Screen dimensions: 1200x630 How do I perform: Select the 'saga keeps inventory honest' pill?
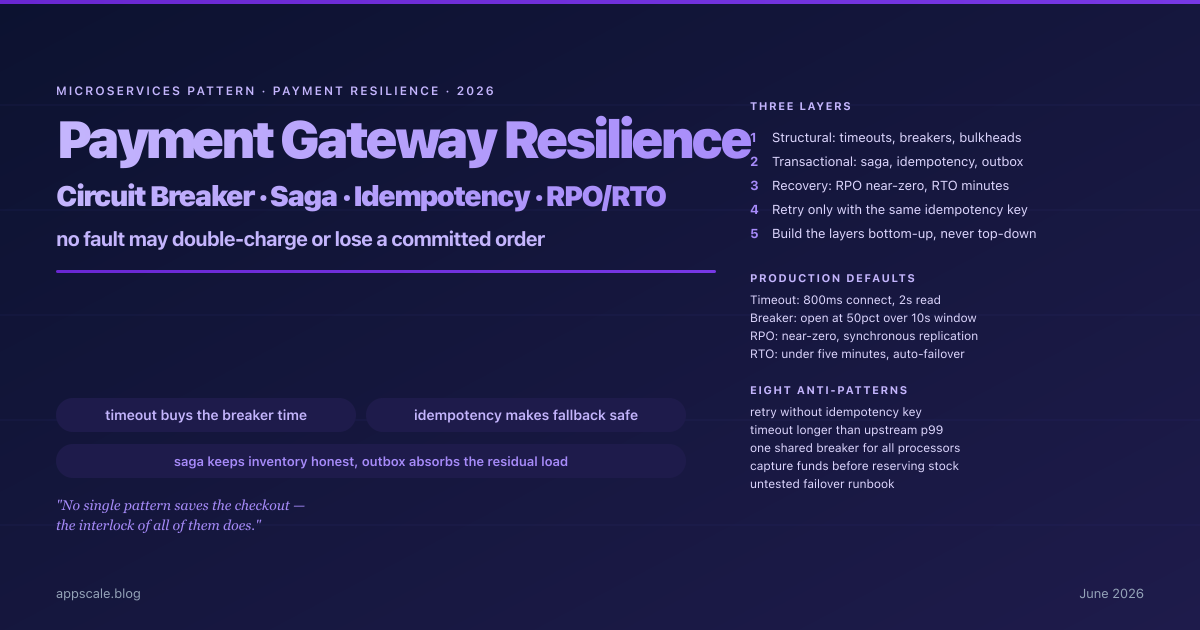[371, 462]
